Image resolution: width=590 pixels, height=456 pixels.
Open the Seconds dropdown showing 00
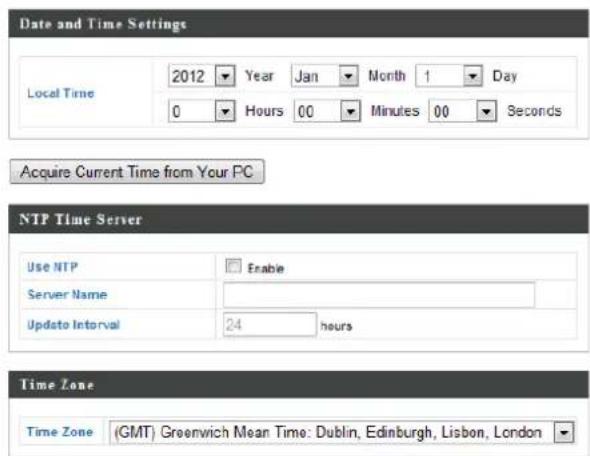tap(462, 111)
